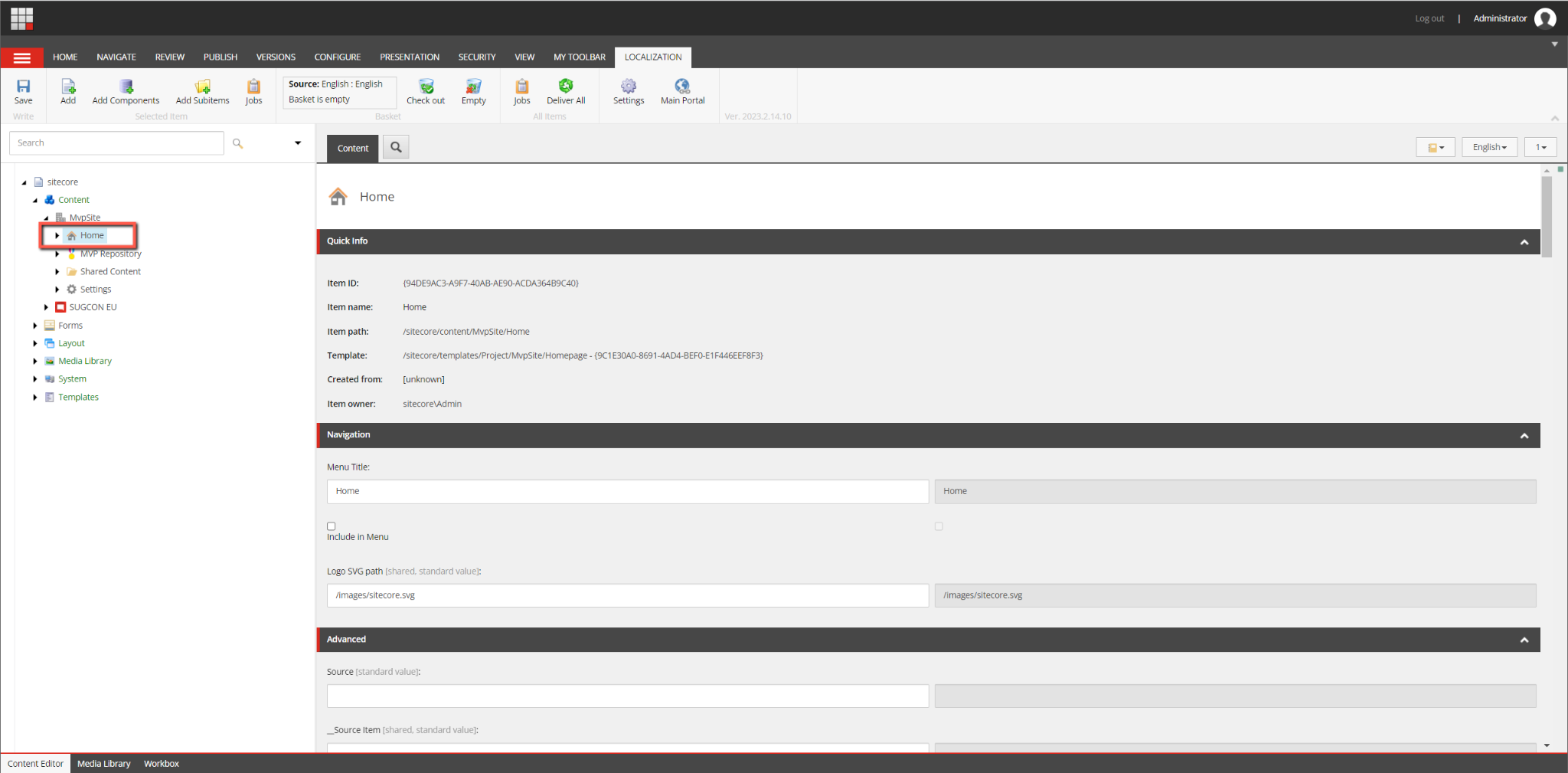
Task: Click the search tab icon beside Content
Action: point(396,147)
